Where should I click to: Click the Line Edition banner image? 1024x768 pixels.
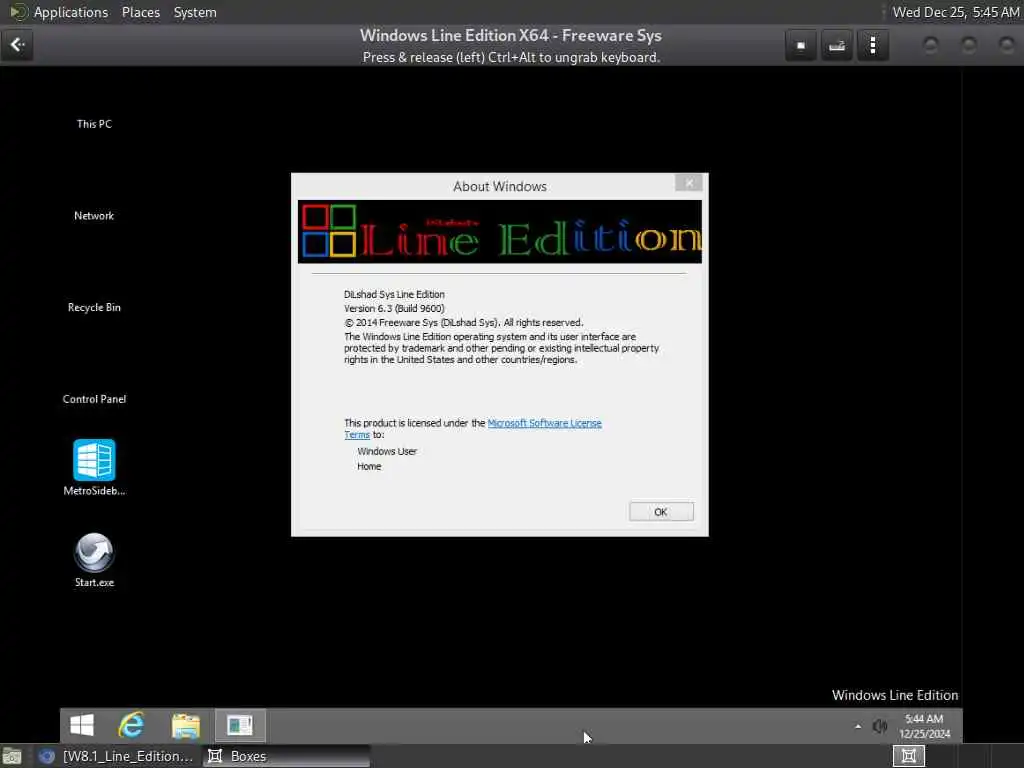click(x=500, y=232)
